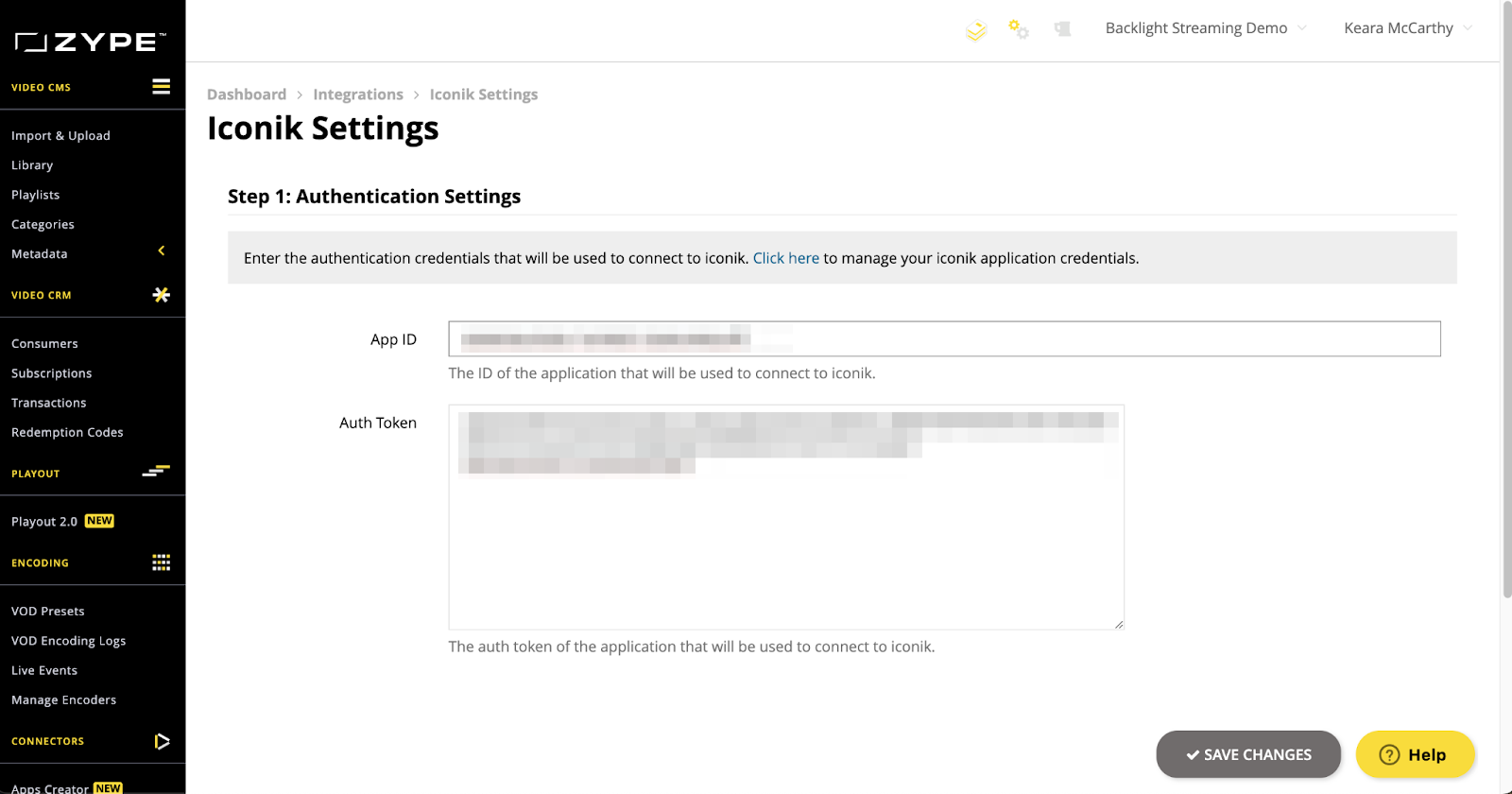Open VOD Encoding Logs page
Image resolution: width=1512 pixels, height=794 pixels.
pos(68,641)
